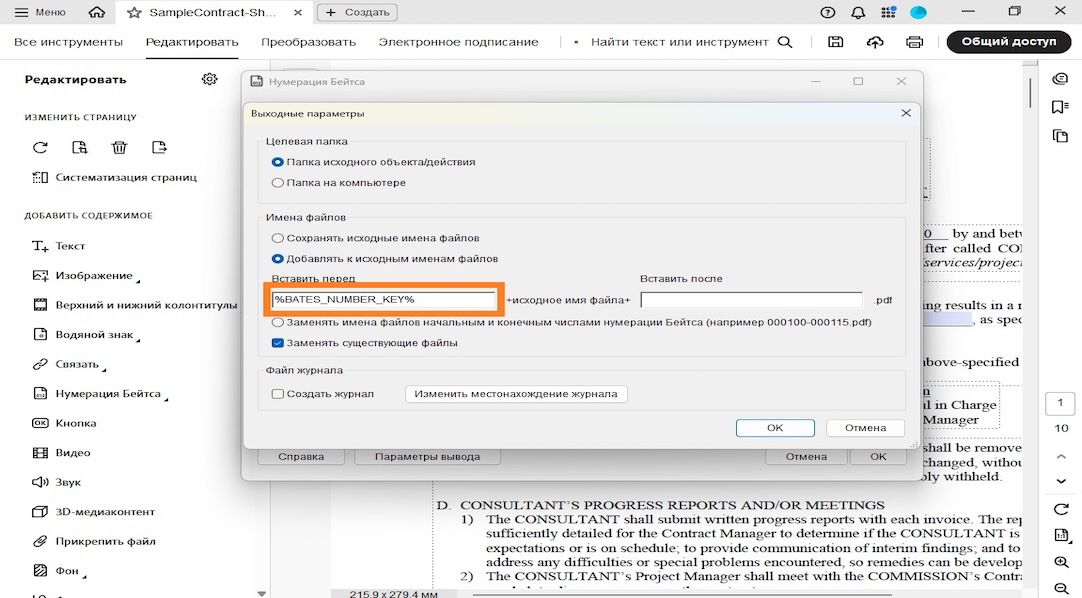The image size is (1082, 598).
Task: Click the delete page trash icon
Action: click(x=119, y=147)
